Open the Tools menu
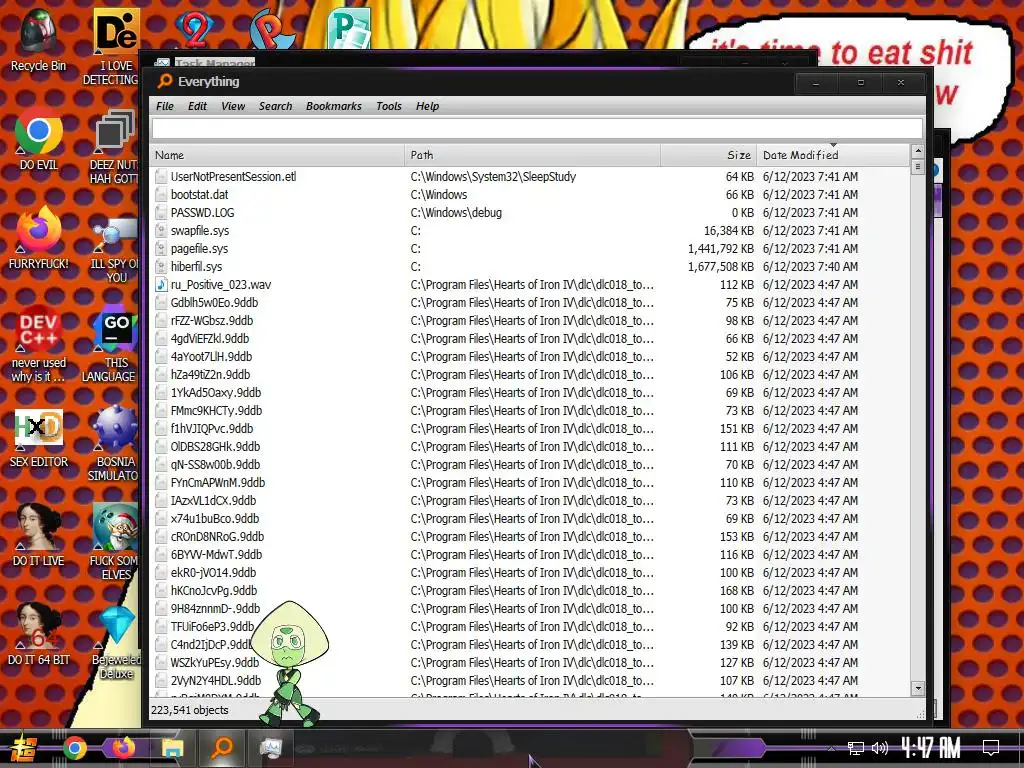1024x768 pixels. point(389,106)
